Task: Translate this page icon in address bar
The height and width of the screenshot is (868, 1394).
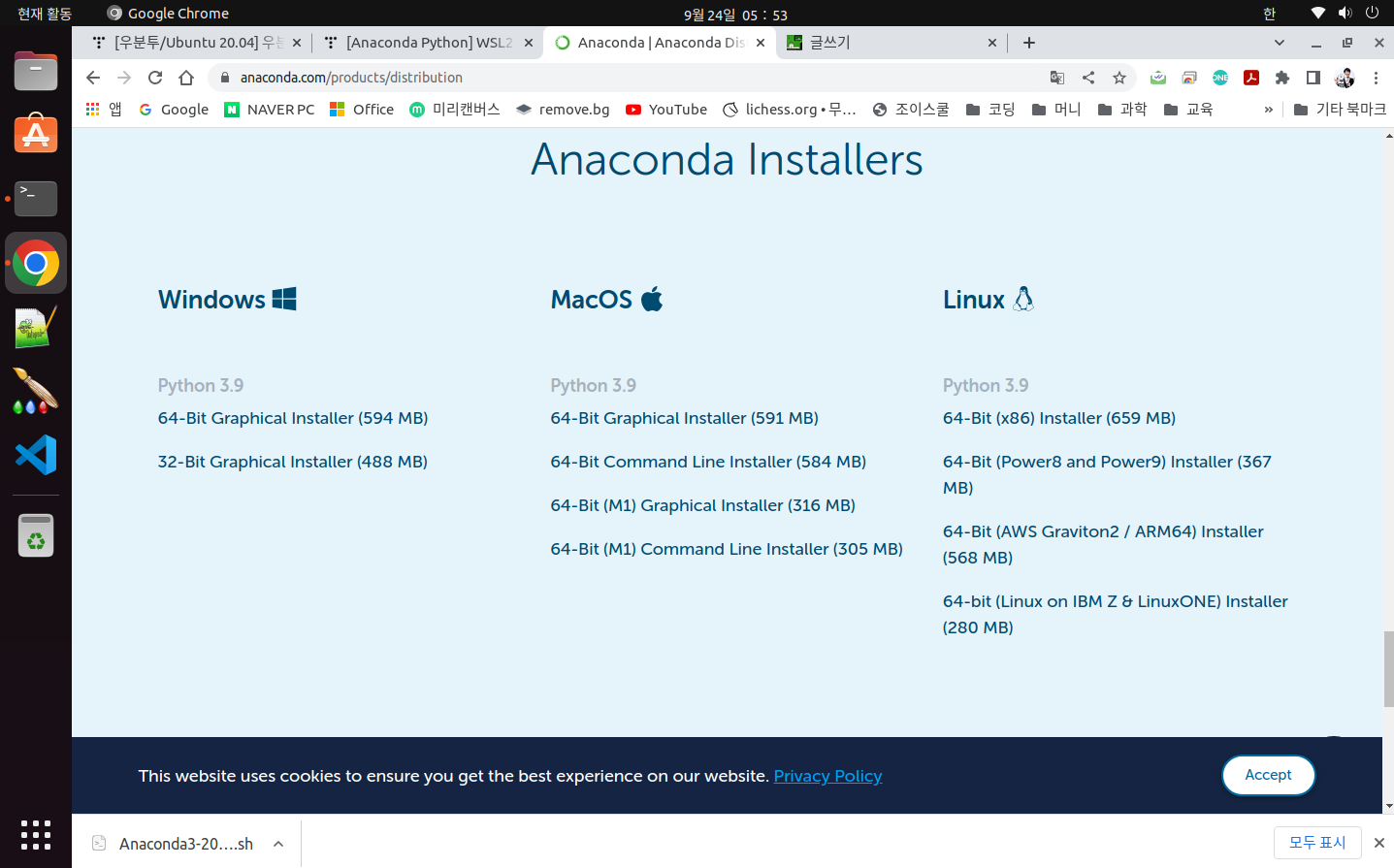Action: [x=1057, y=78]
